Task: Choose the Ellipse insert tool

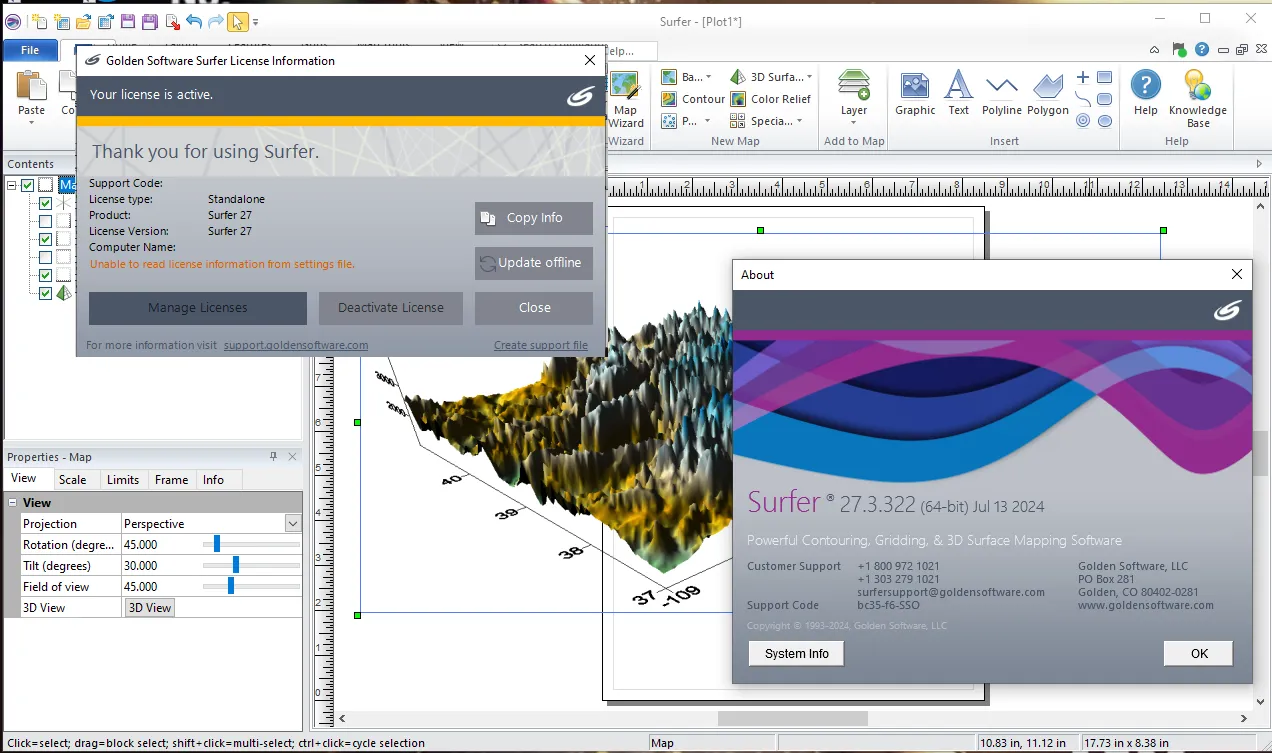Action: [x=1105, y=121]
